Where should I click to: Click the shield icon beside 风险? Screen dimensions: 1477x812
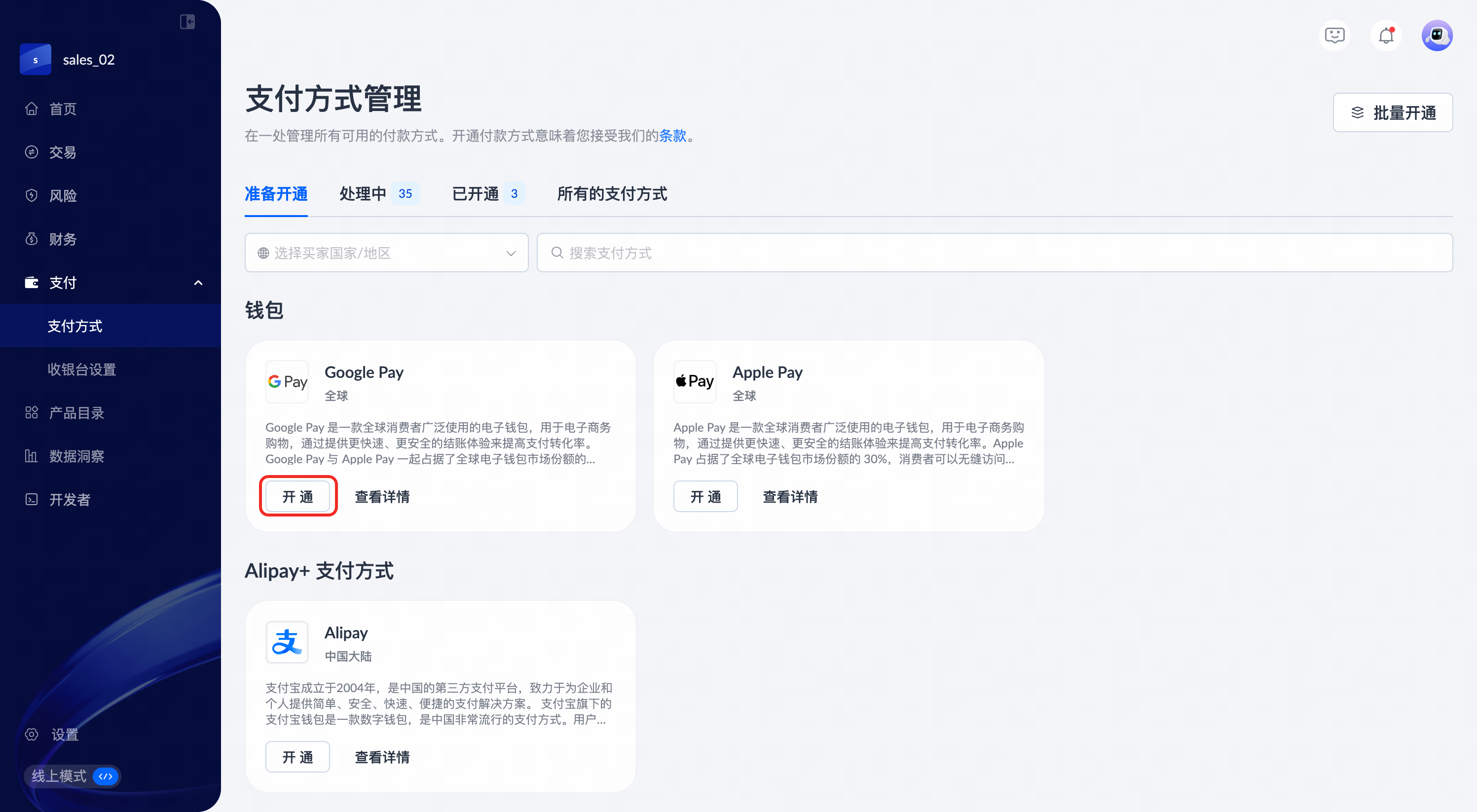(32, 195)
